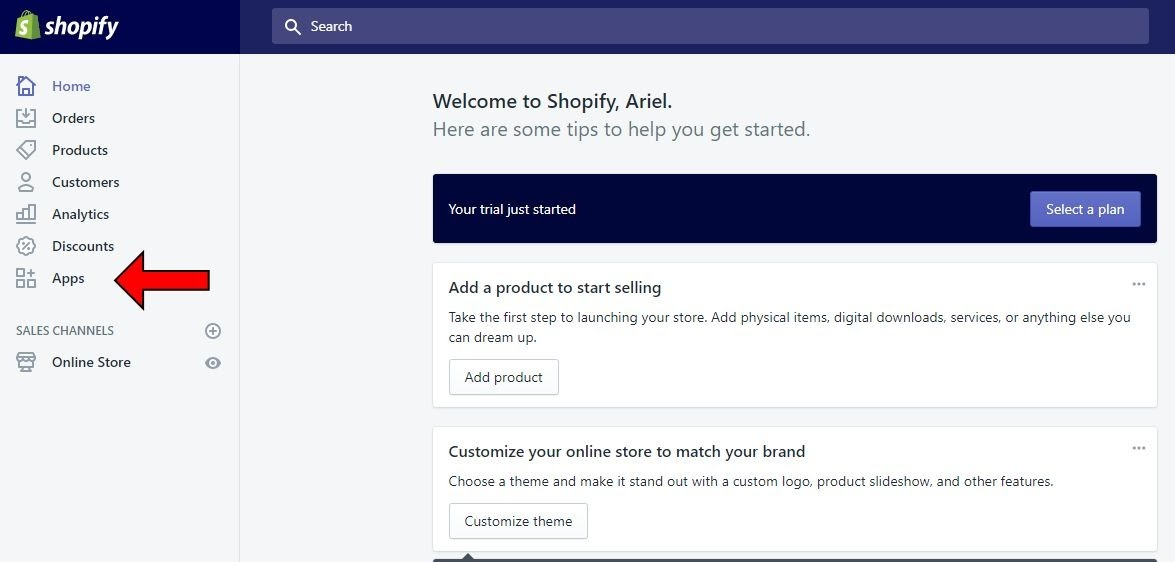Focus the Search input field
The image size is (1175, 562).
(x=710, y=26)
